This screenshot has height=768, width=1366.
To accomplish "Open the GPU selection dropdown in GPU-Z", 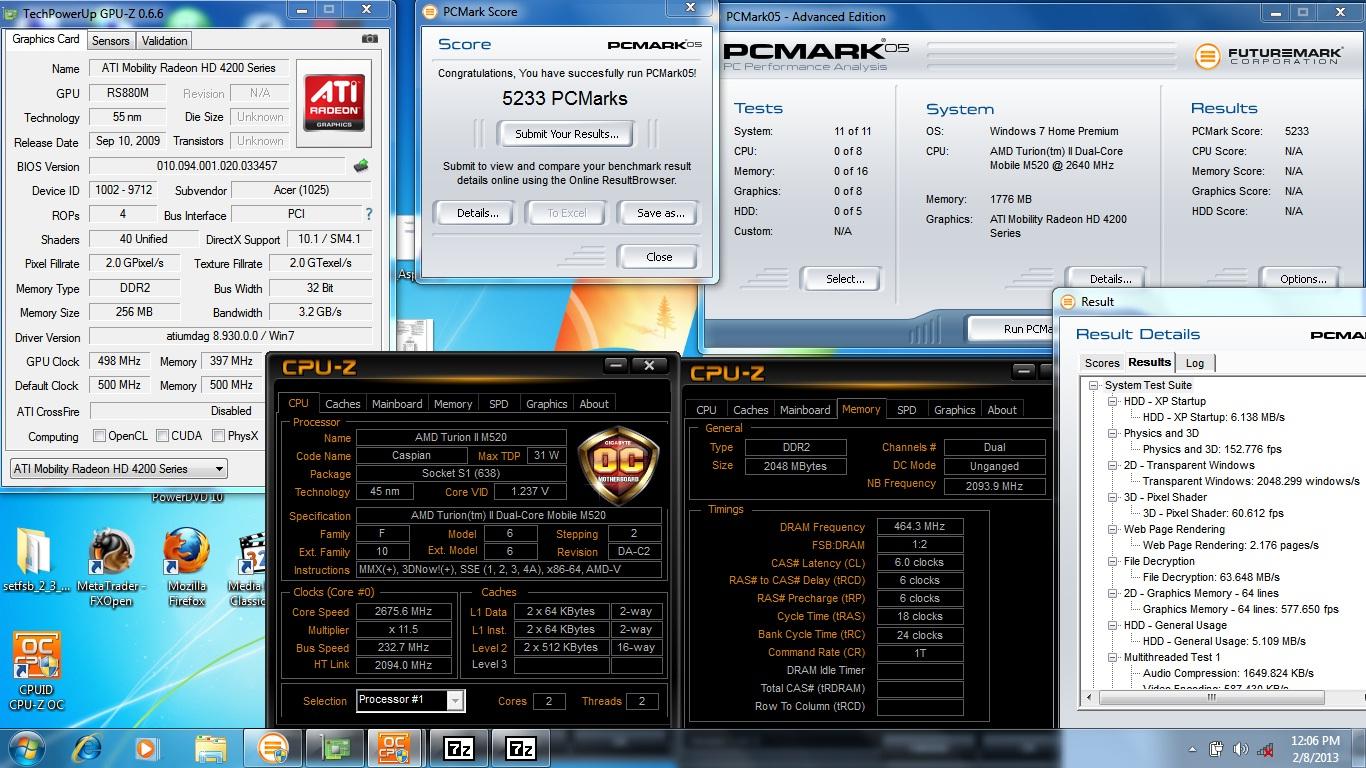I will click(x=119, y=468).
